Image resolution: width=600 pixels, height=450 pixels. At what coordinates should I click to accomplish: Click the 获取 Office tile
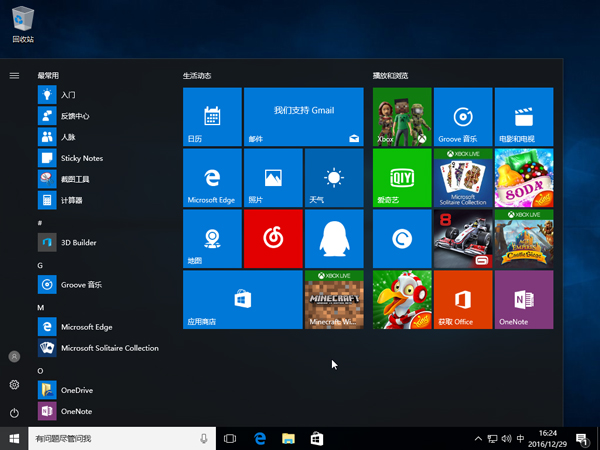point(463,299)
